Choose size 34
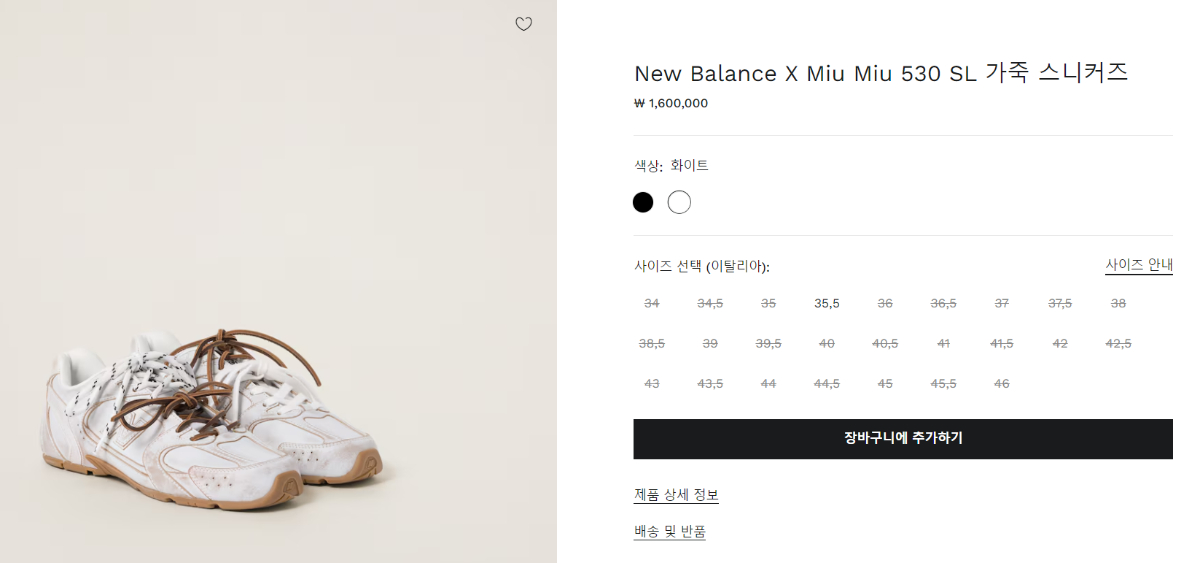 click(652, 303)
